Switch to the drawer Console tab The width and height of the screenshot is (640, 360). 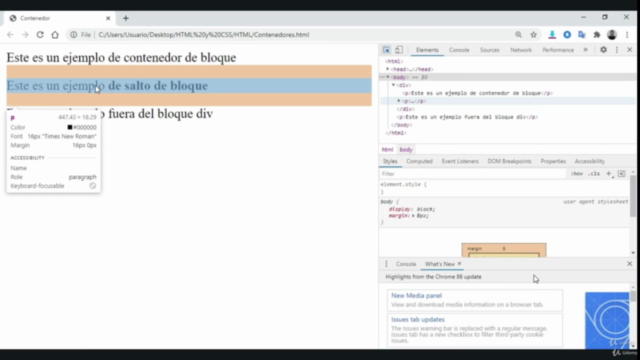(406, 264)
